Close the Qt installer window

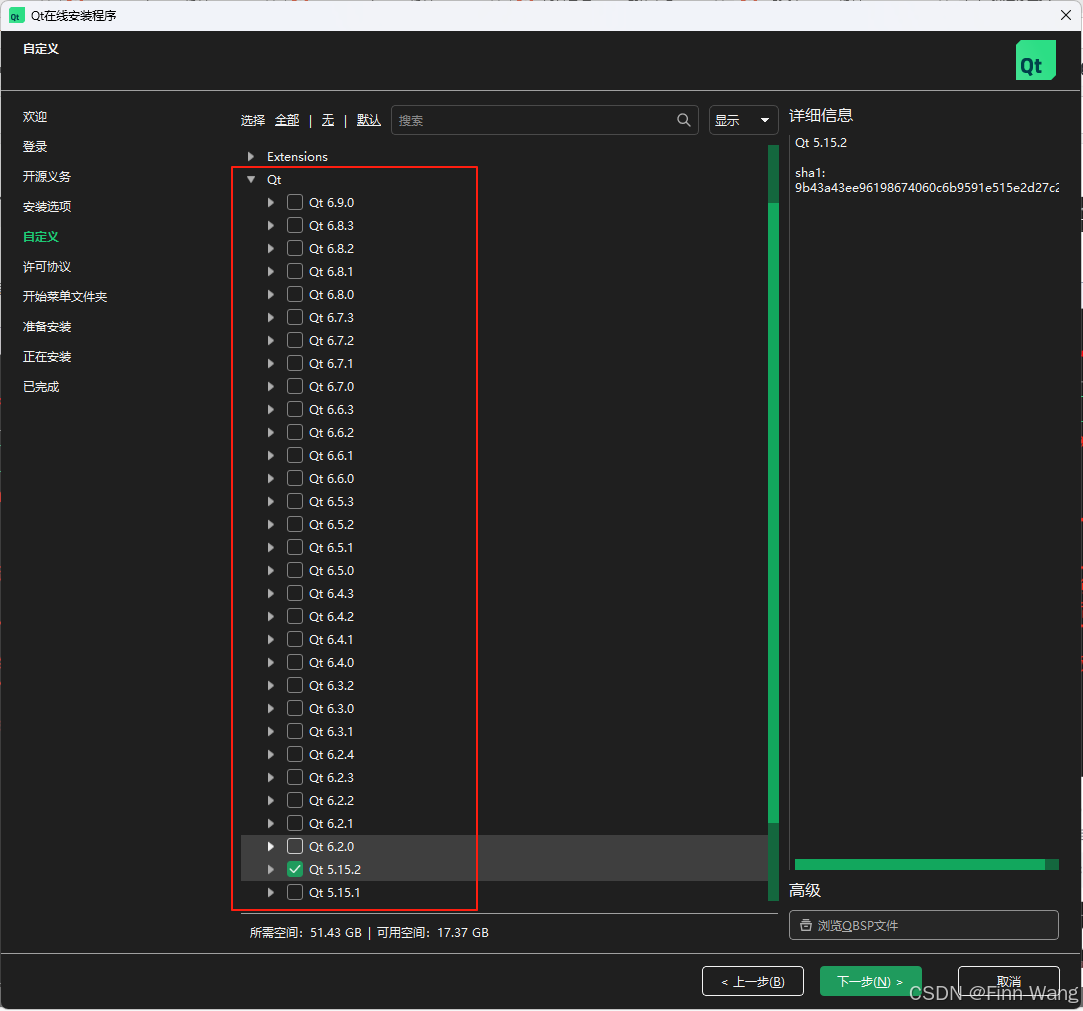tap(1066, 15)
